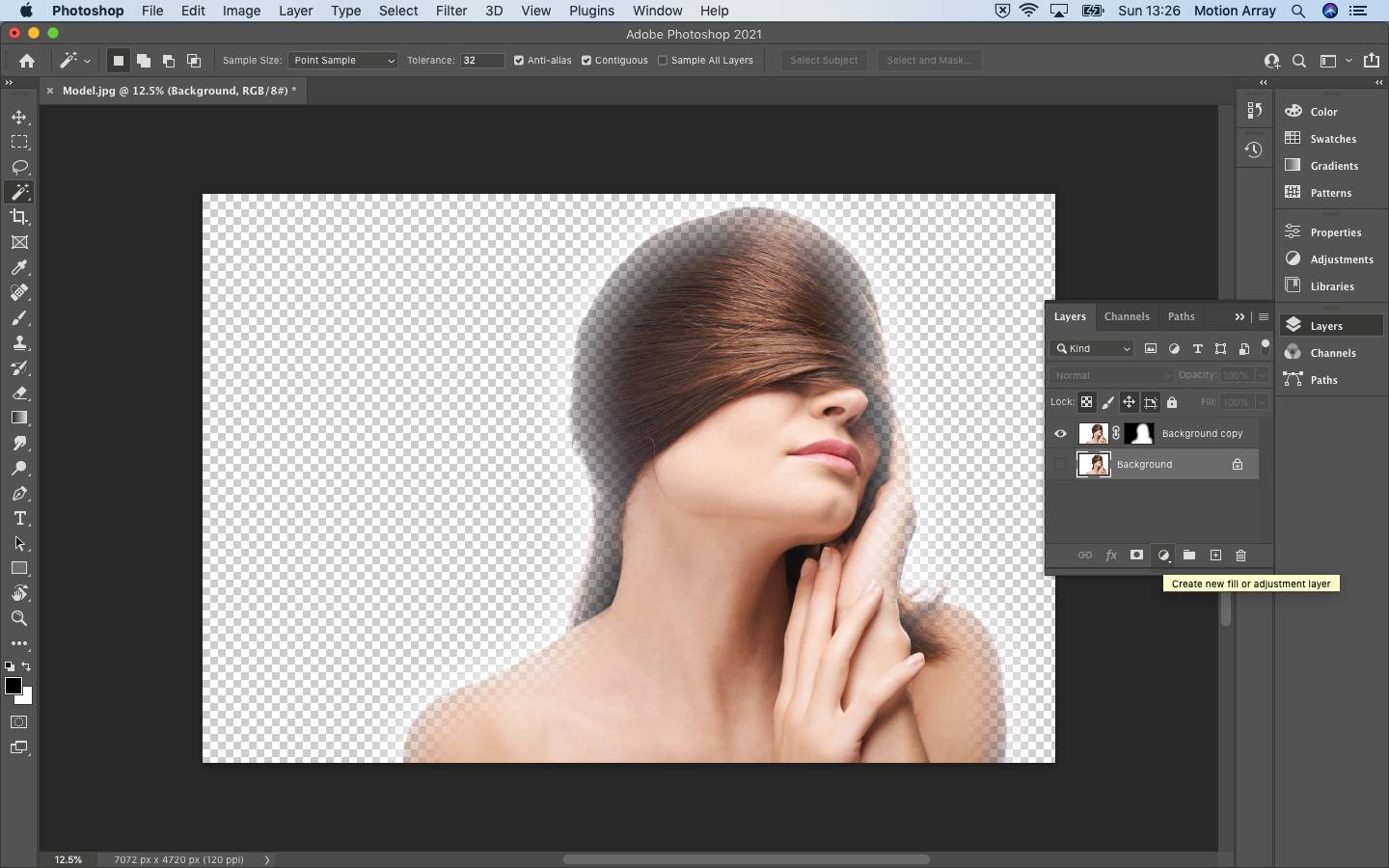Viewport: 1389px width, 868px height.
Task: Click the Eyedropper tool
Action: point(19,267)
